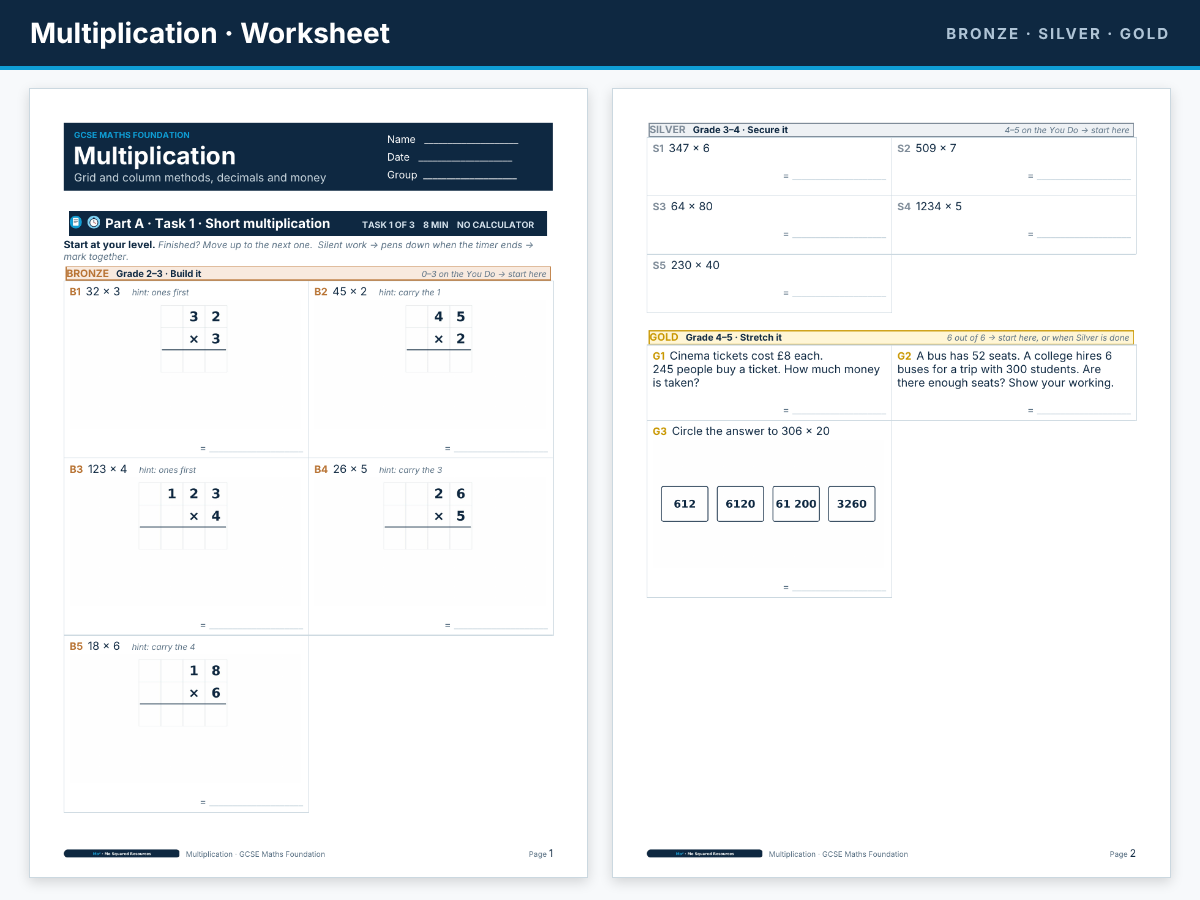1200x900 pixels.
Task: Click the Group blank line
Action: [x=470, y=178]
